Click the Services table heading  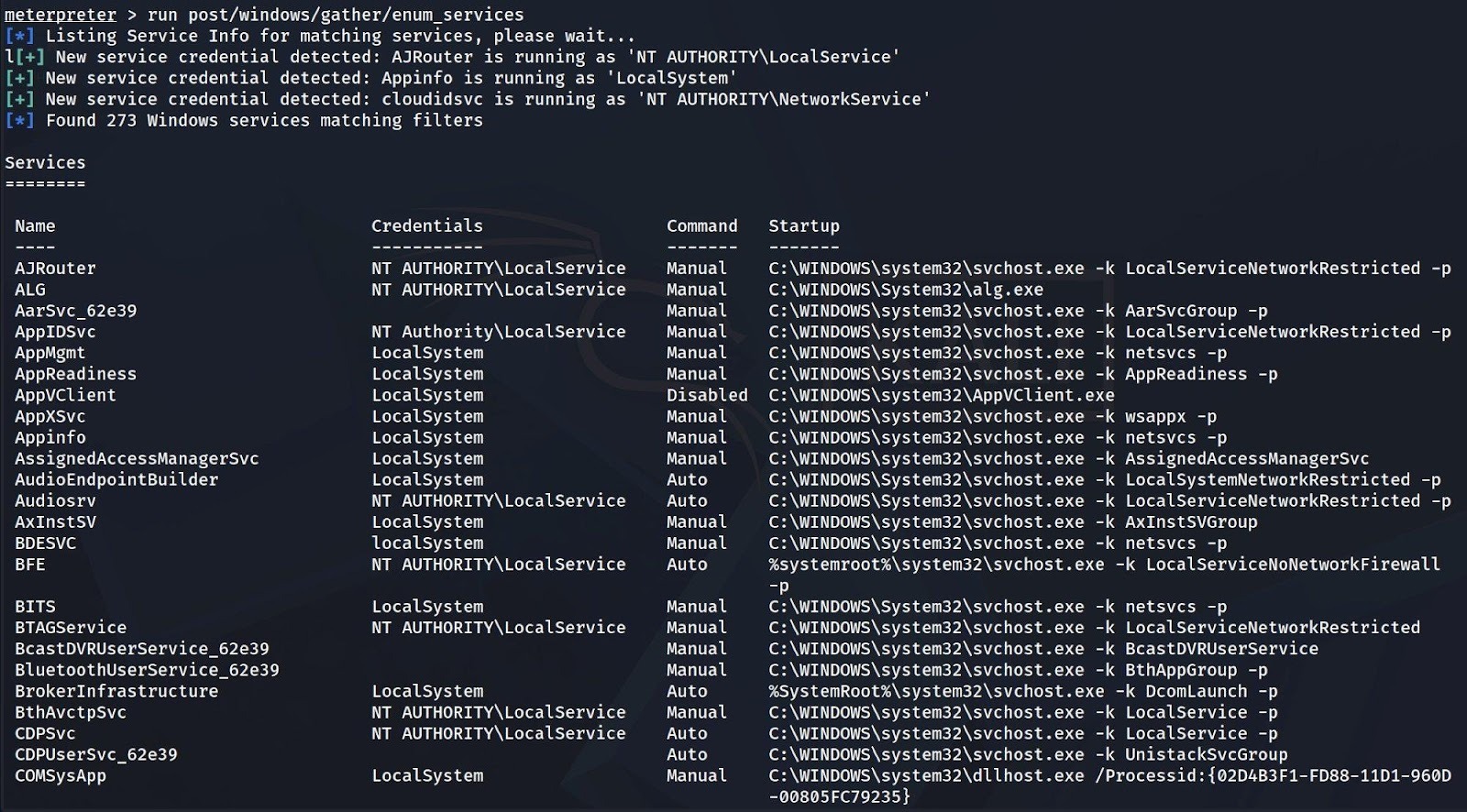45,163
